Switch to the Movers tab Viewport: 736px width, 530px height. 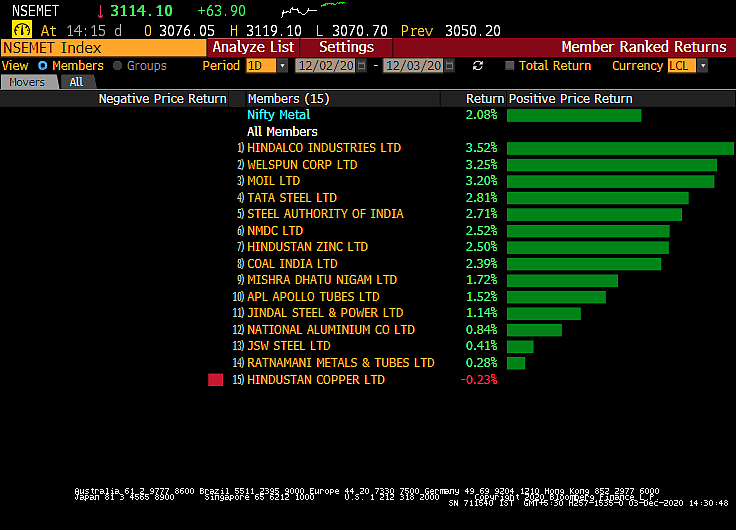click(28, 82)
